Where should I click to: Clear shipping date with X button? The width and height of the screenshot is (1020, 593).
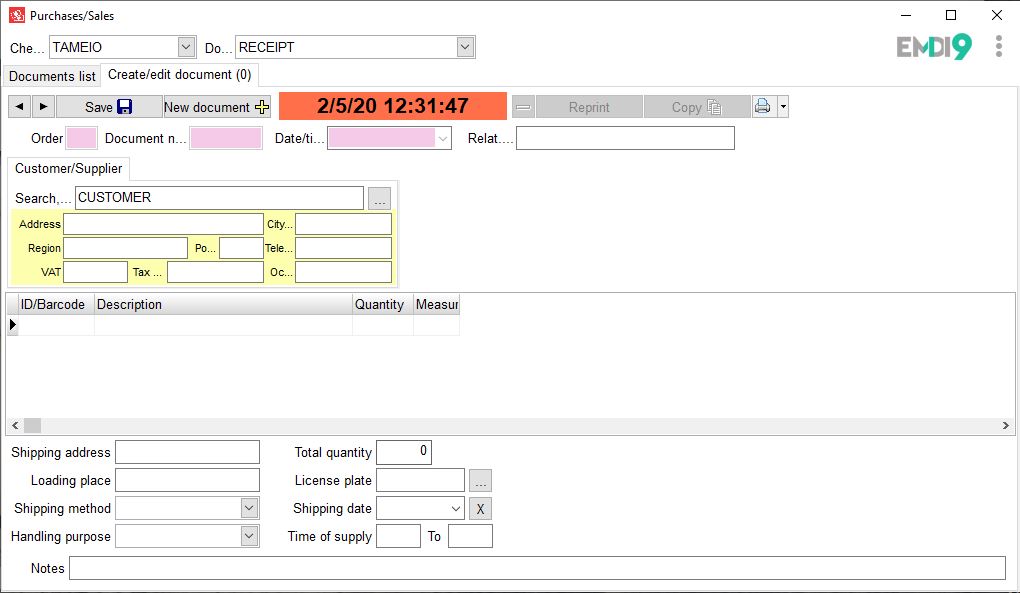480,509
